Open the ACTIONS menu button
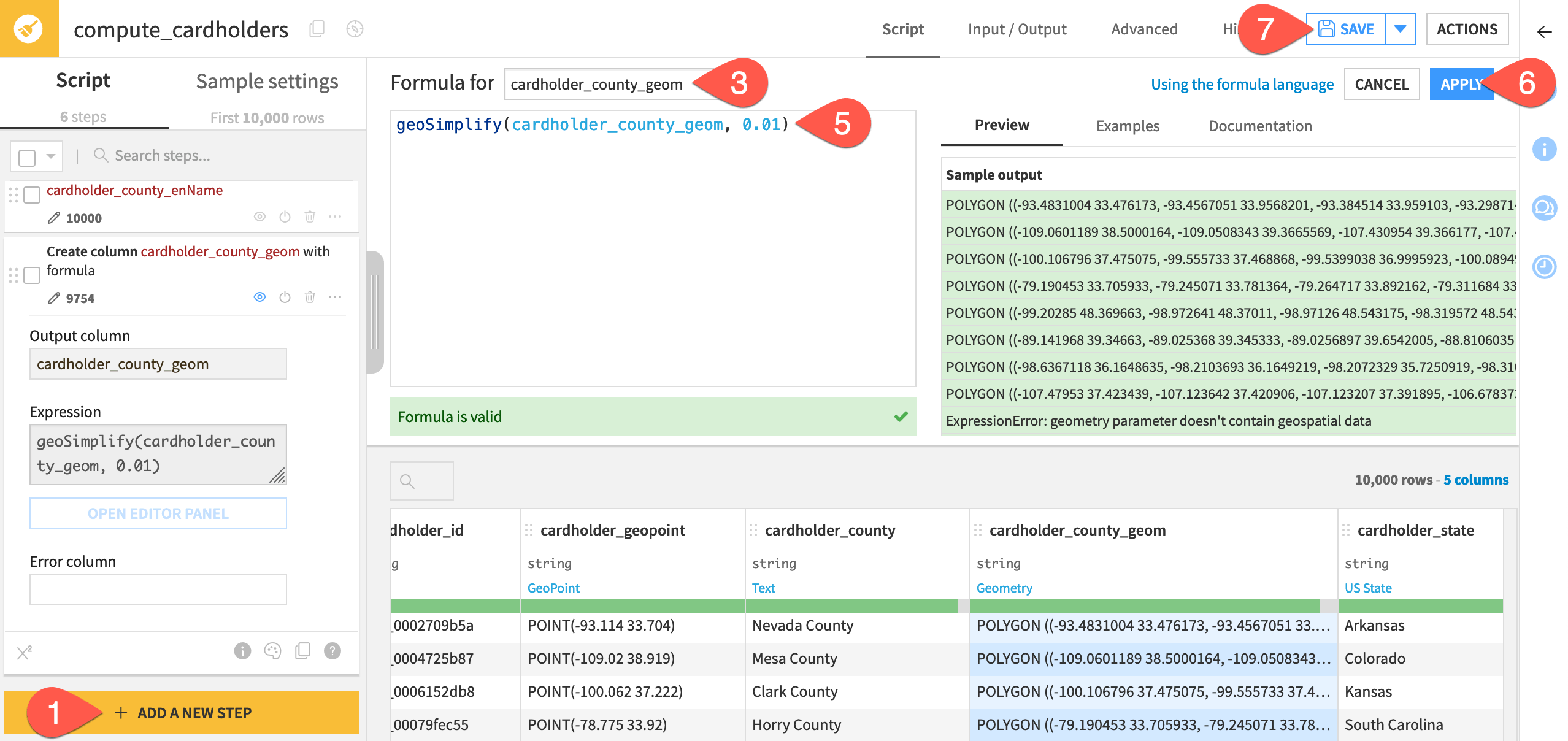Screen dimensions: 1568x741 1467,29
